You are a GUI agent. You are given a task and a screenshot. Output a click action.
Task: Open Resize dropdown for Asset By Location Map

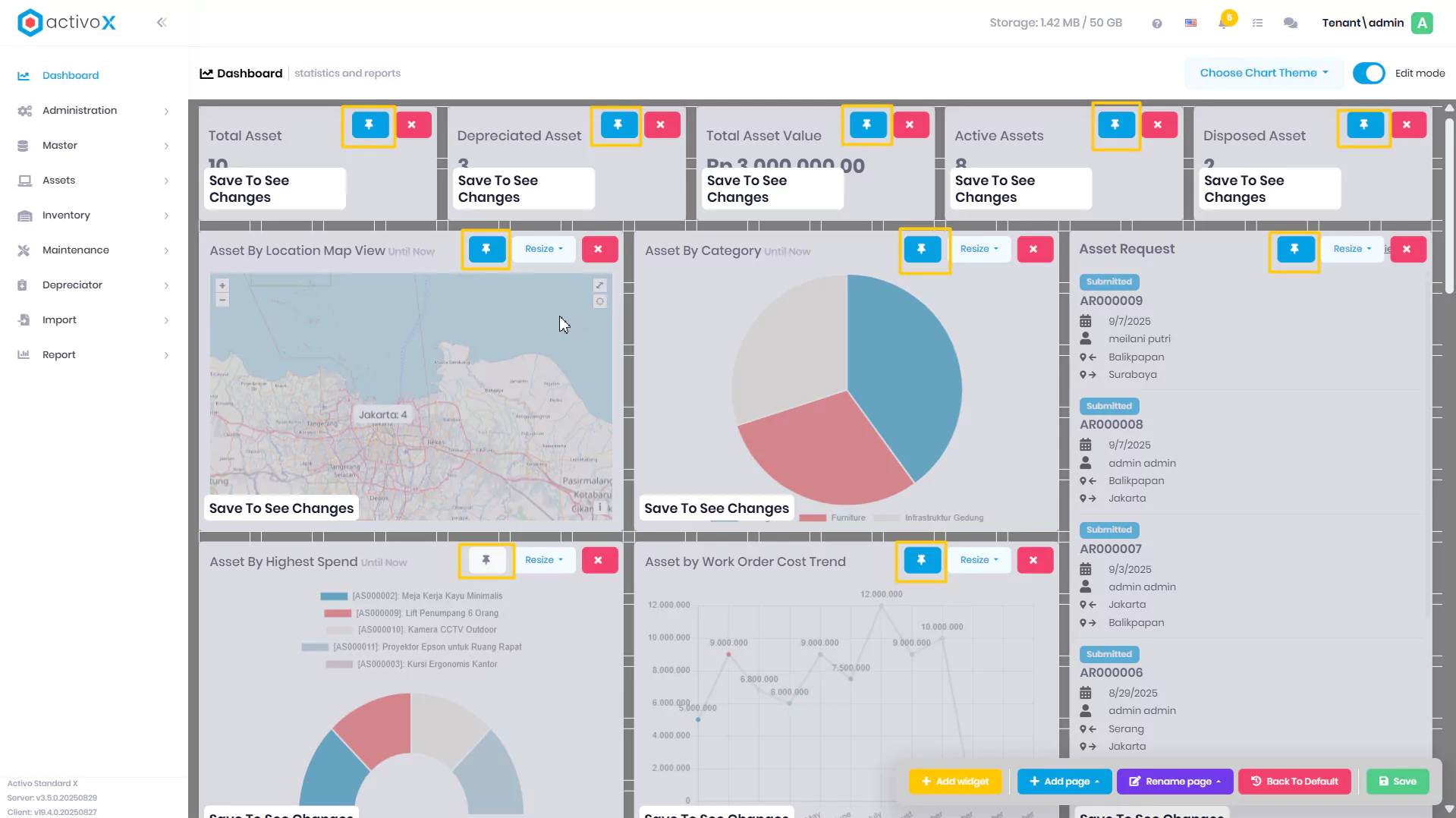click(x=544, y=249)
